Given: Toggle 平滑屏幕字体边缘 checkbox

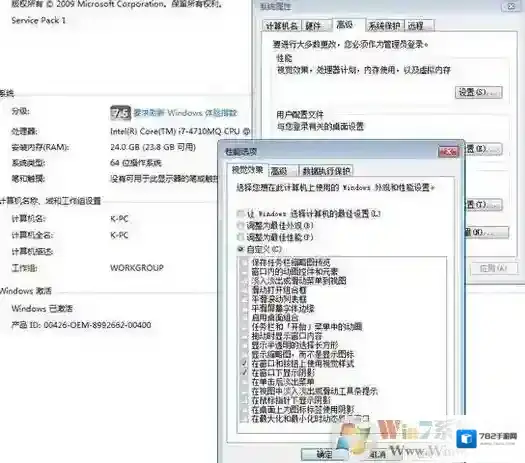Looking at the screenshot, I should tap(245, 308).
